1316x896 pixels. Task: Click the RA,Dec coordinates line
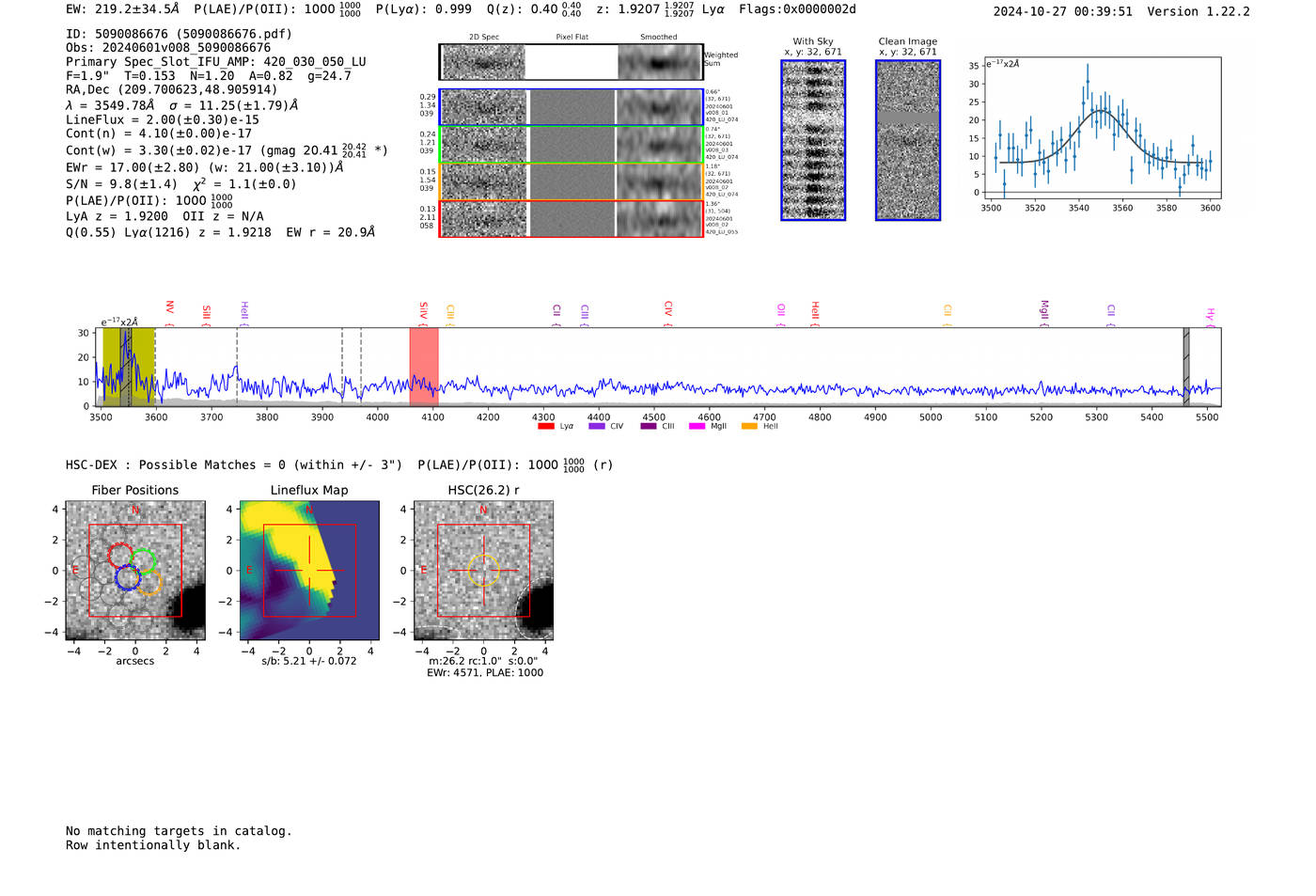pos(172,90)
